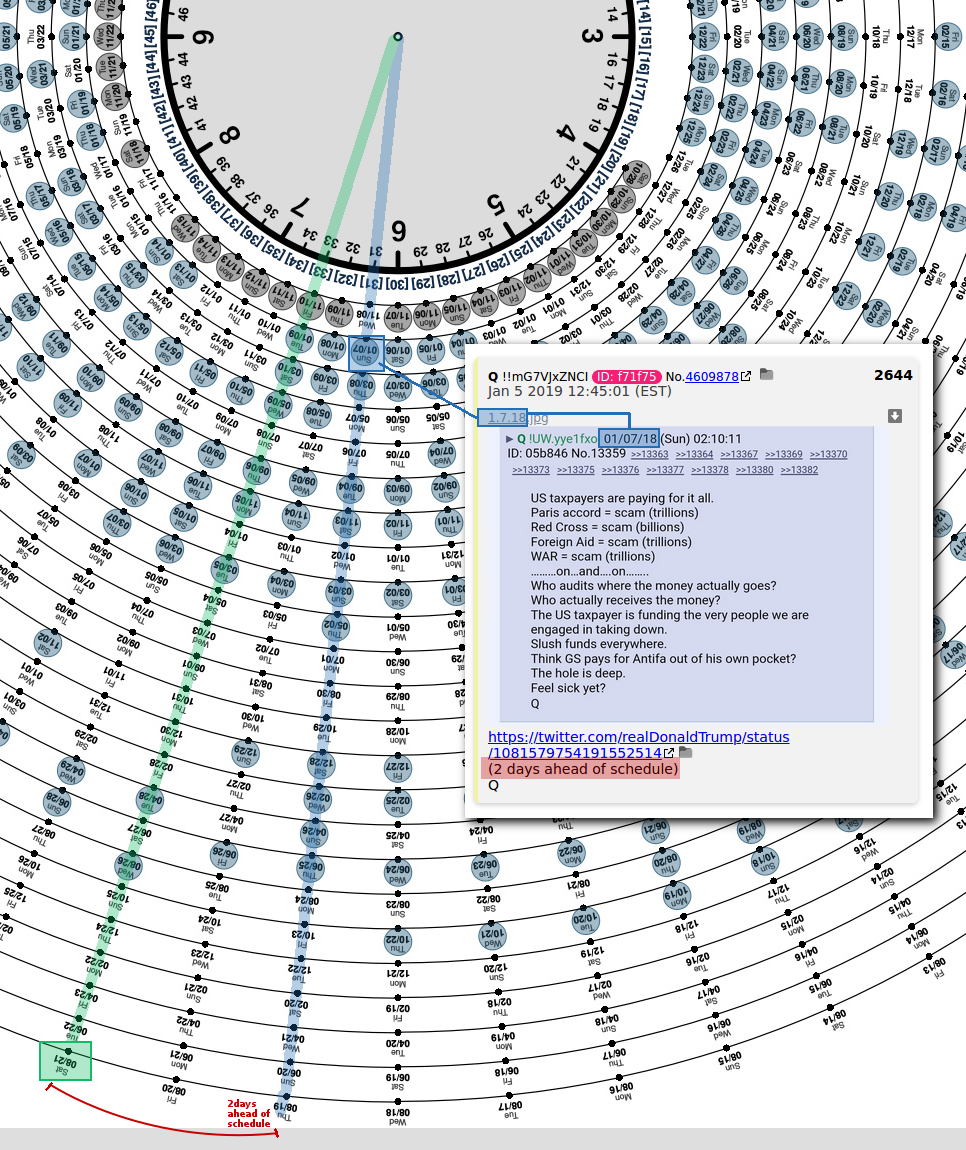966x1150 pixels.
Task: Open post number link 4609878
Action: point(711,376)
